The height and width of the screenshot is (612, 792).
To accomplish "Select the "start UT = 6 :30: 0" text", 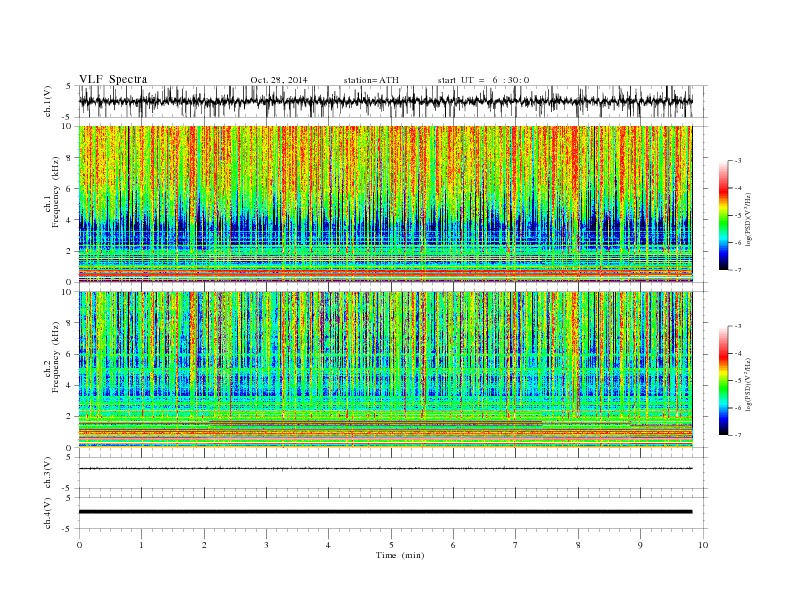I will 483,80.
